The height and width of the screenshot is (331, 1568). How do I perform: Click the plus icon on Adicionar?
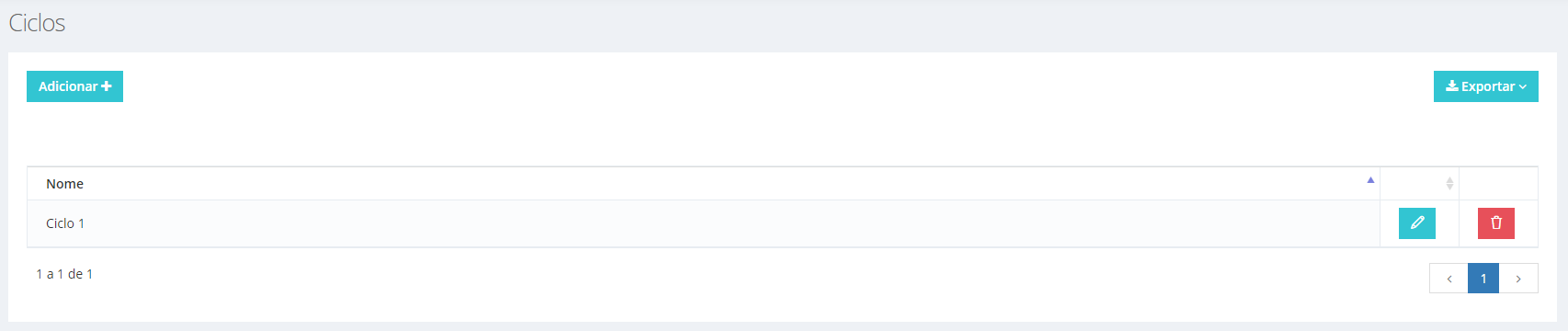(x=107, y=86)
